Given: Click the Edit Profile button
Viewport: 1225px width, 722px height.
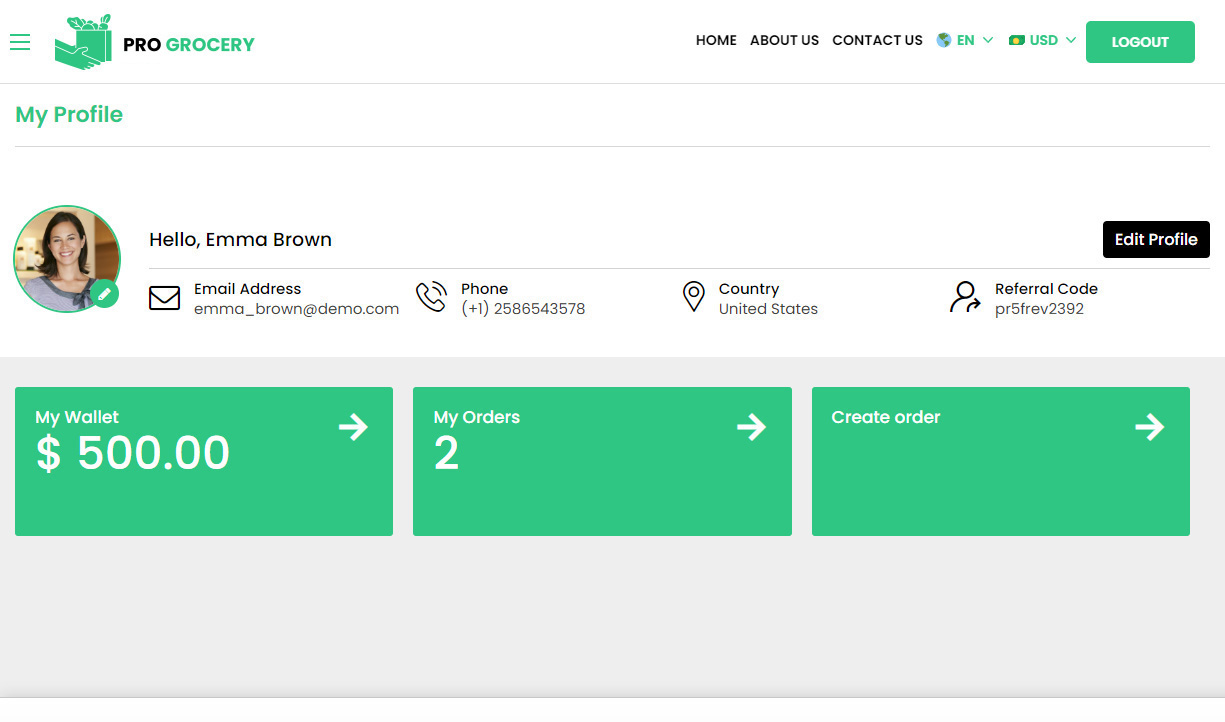Looking at the screenshot, I should tap(1156, 239).
